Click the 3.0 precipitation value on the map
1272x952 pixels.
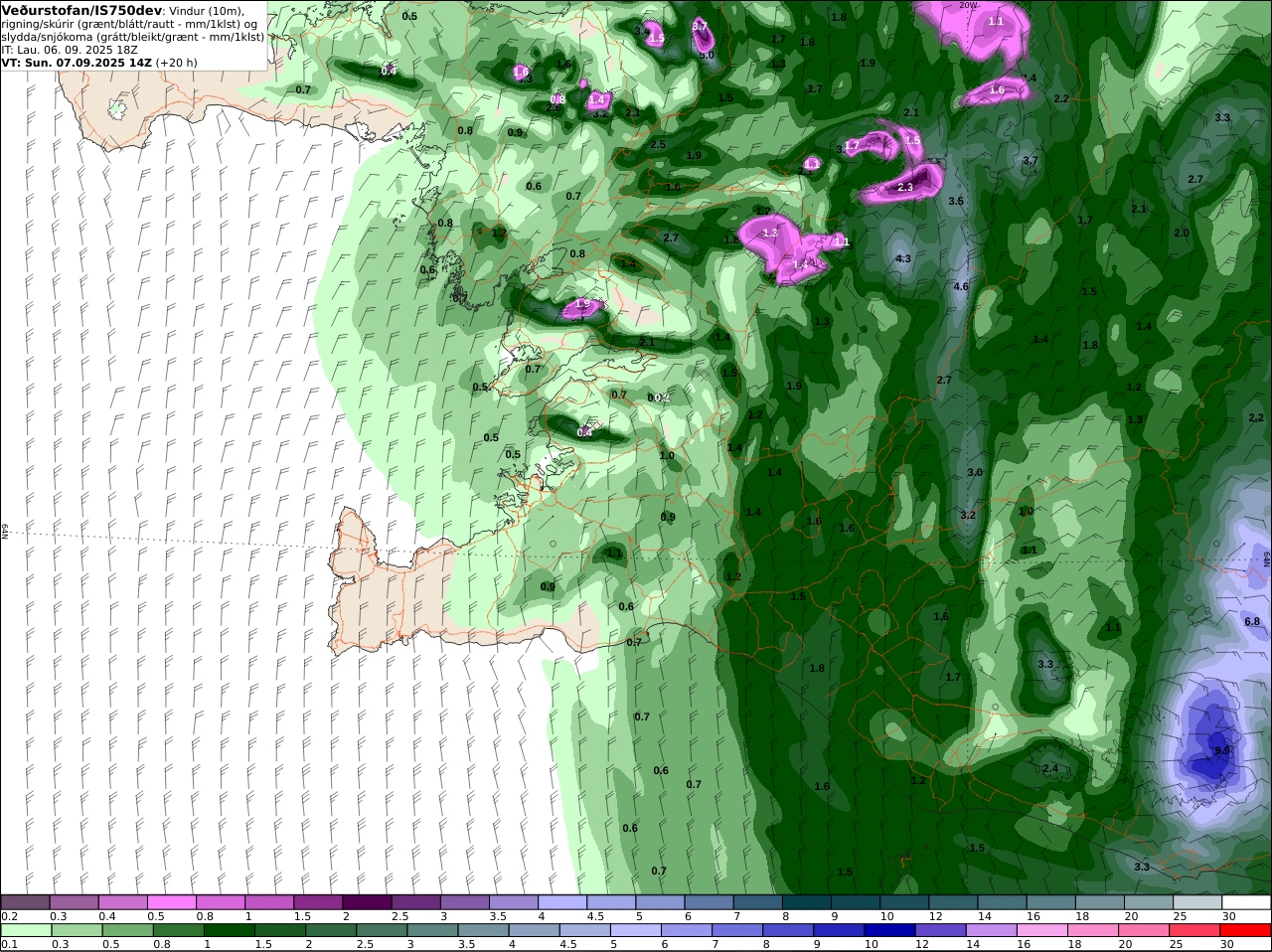[x=974, y=472]
